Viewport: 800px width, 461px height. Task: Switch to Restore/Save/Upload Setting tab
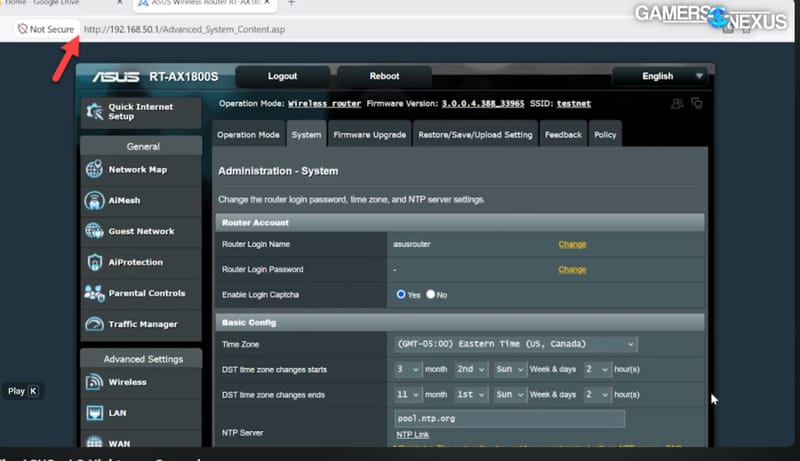(x=476, y=135)
